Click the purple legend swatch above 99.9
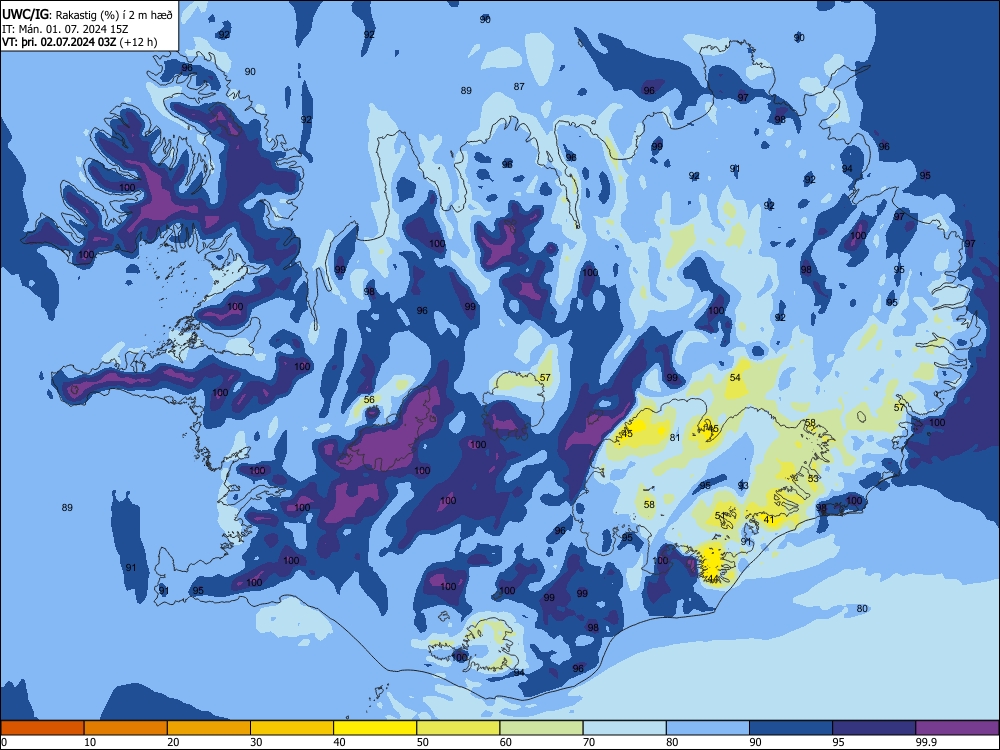Screen dimensions: 1000x750 957,728
